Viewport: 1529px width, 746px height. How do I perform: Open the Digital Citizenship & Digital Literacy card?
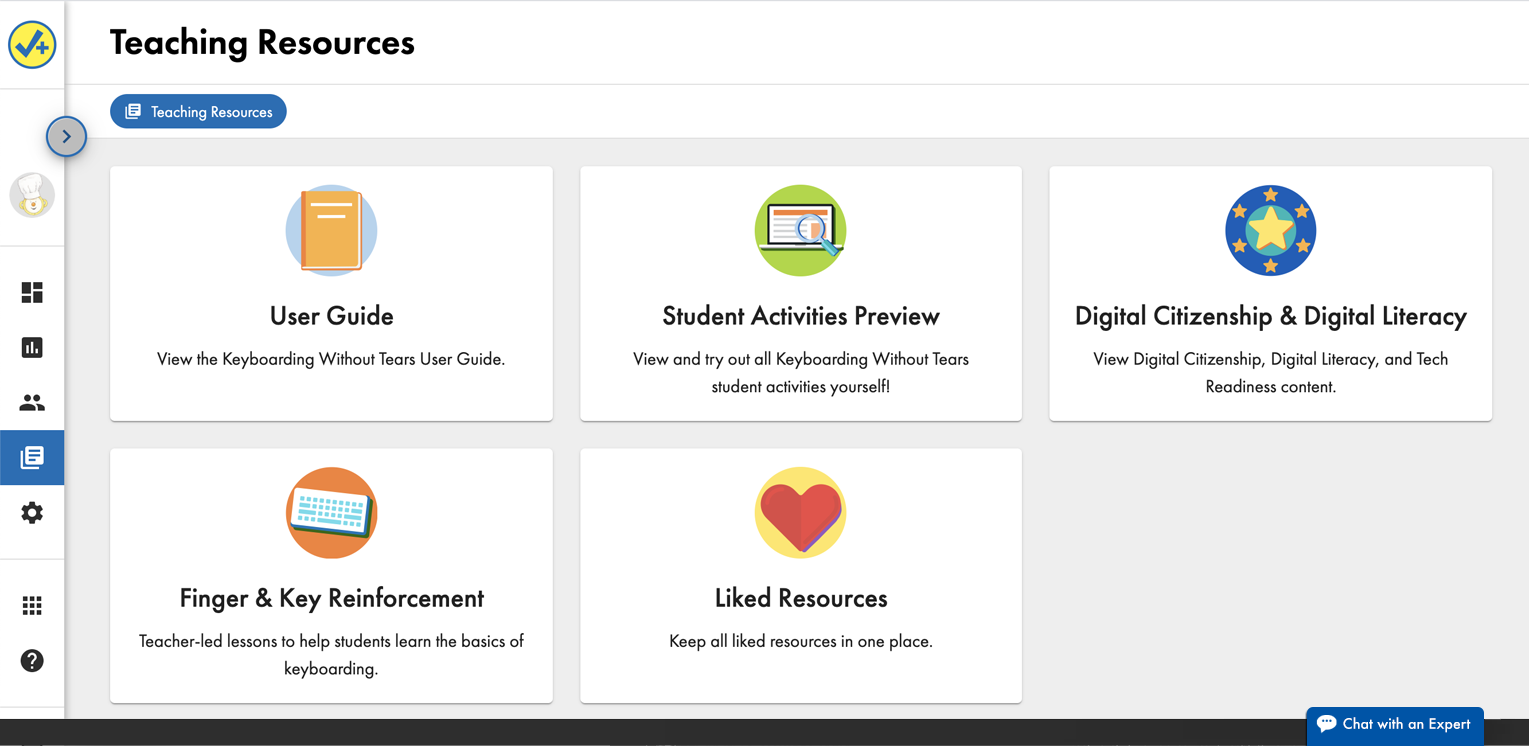[1270, 293]
